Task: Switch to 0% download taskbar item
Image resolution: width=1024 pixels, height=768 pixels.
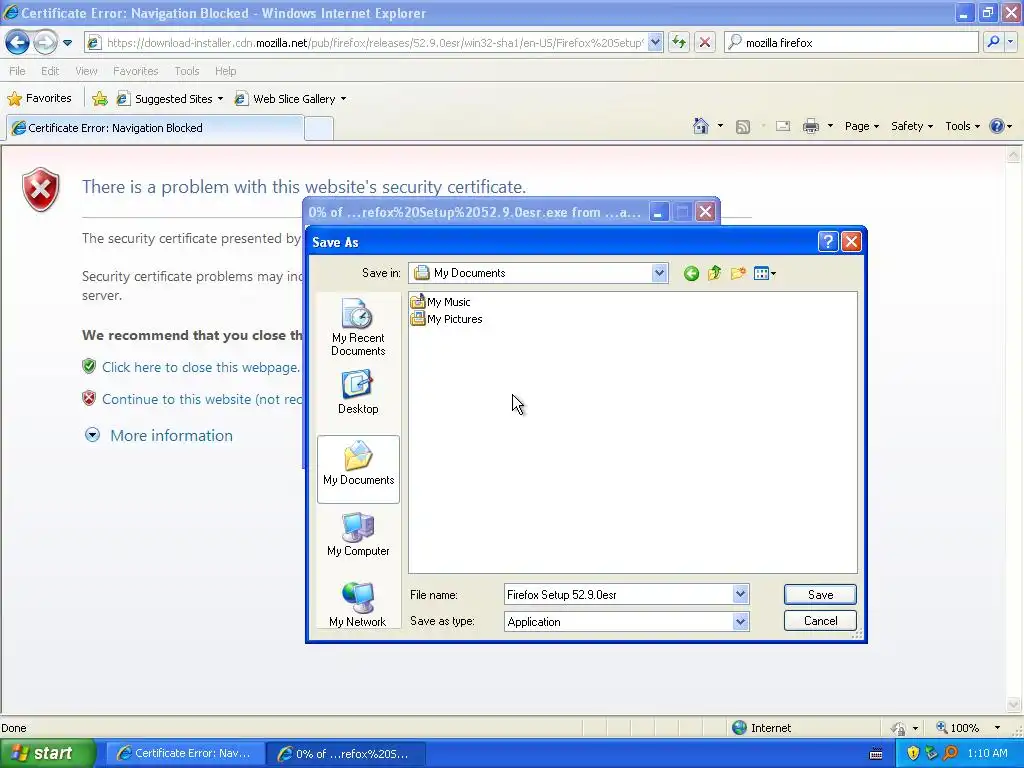Action: pos(347,753)
